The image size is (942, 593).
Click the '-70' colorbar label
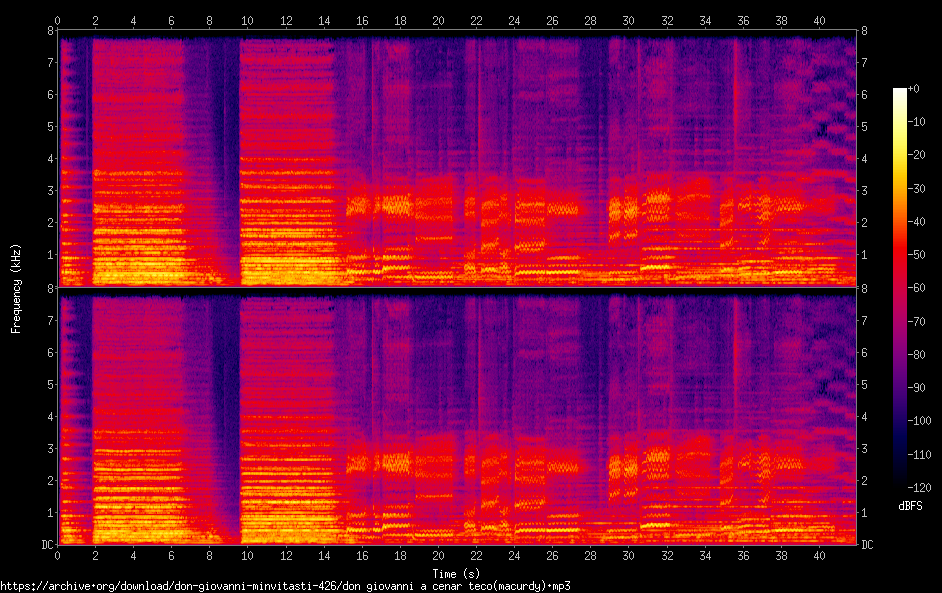916,321
